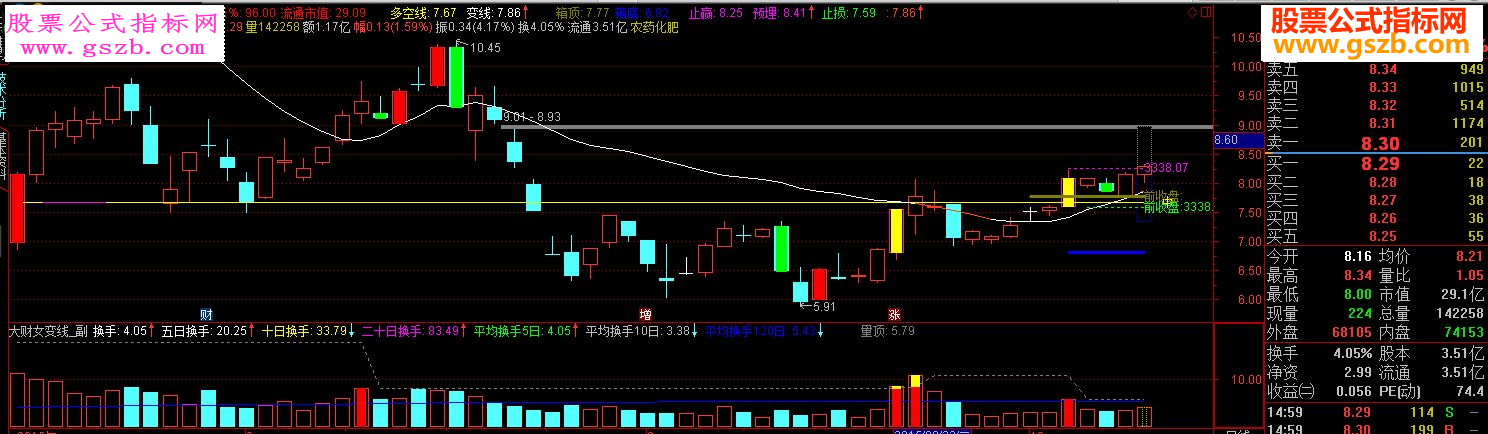The height and width of the screenshot is (434, 1488).
Task: Click the 14:59 trade row at 8.29
Action: tap(1376, 411)
